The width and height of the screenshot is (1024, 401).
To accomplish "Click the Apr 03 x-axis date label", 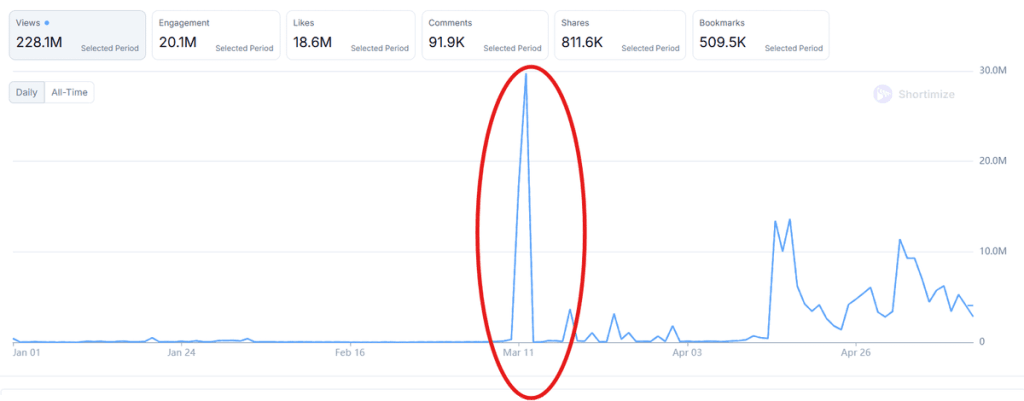I will (x=687, y=353).
